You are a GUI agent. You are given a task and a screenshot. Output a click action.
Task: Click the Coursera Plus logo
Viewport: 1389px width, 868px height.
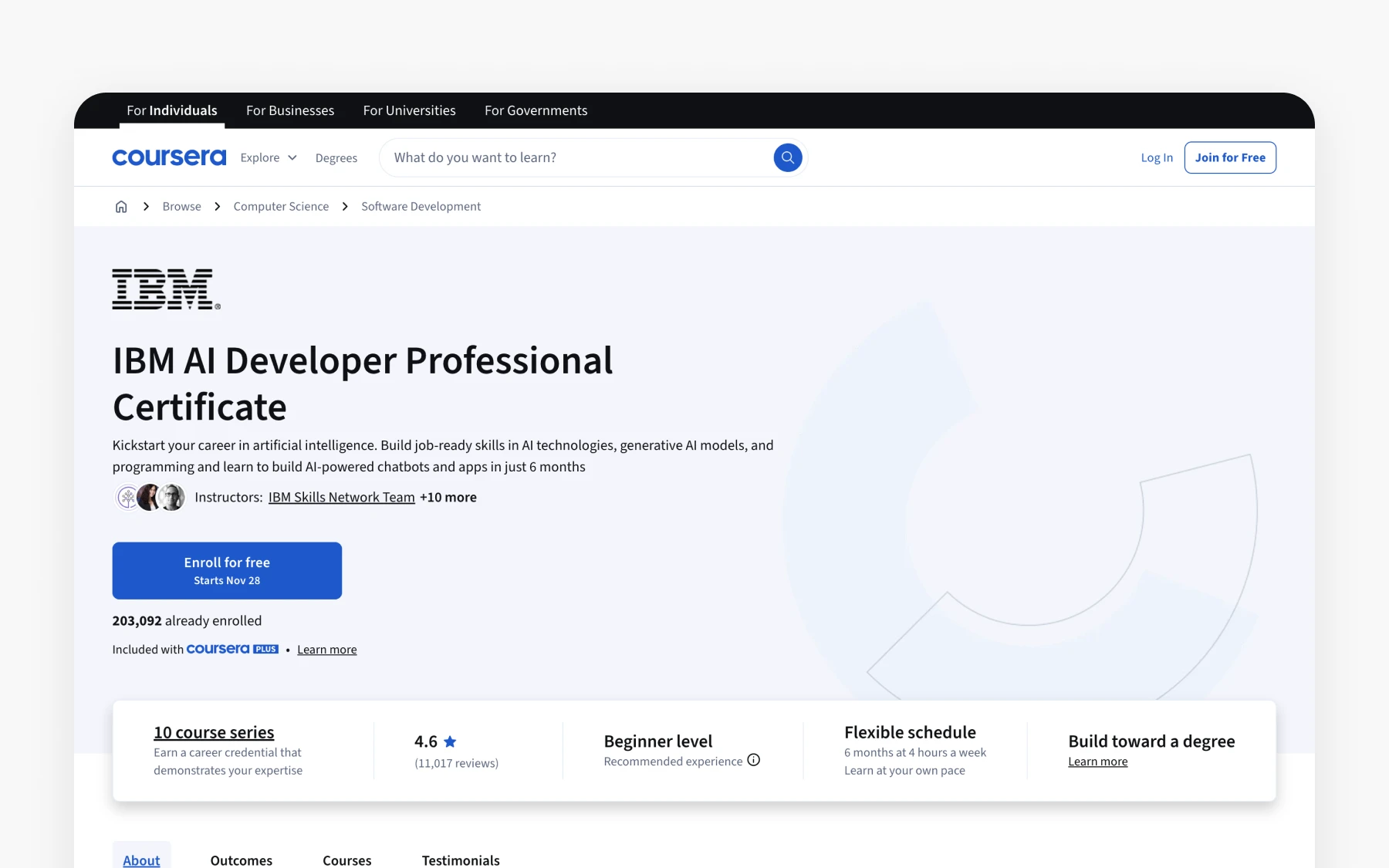point(232,649)
